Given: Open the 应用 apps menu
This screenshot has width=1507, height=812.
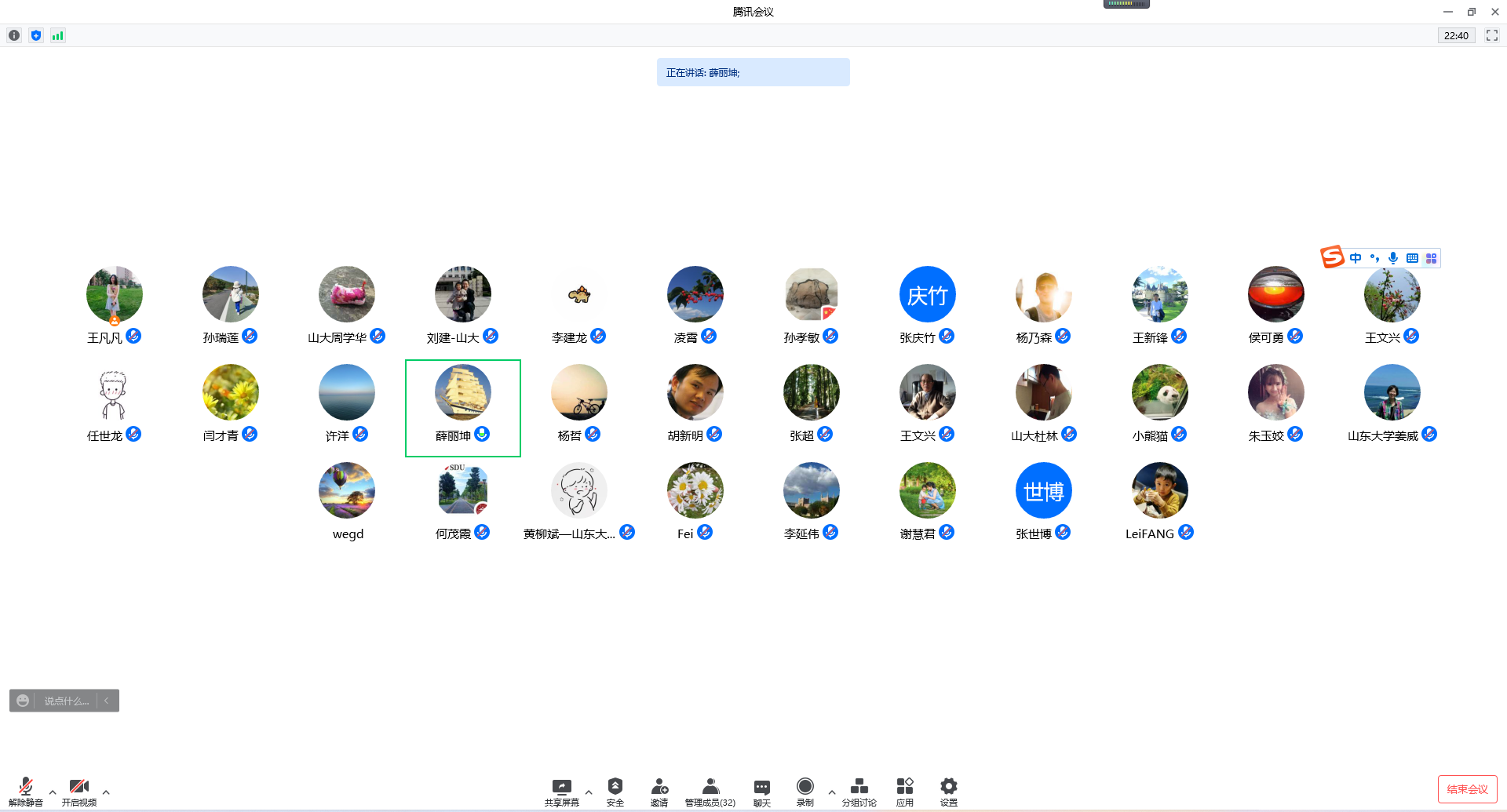Looking at the screenshot, I should coord(904,791).
